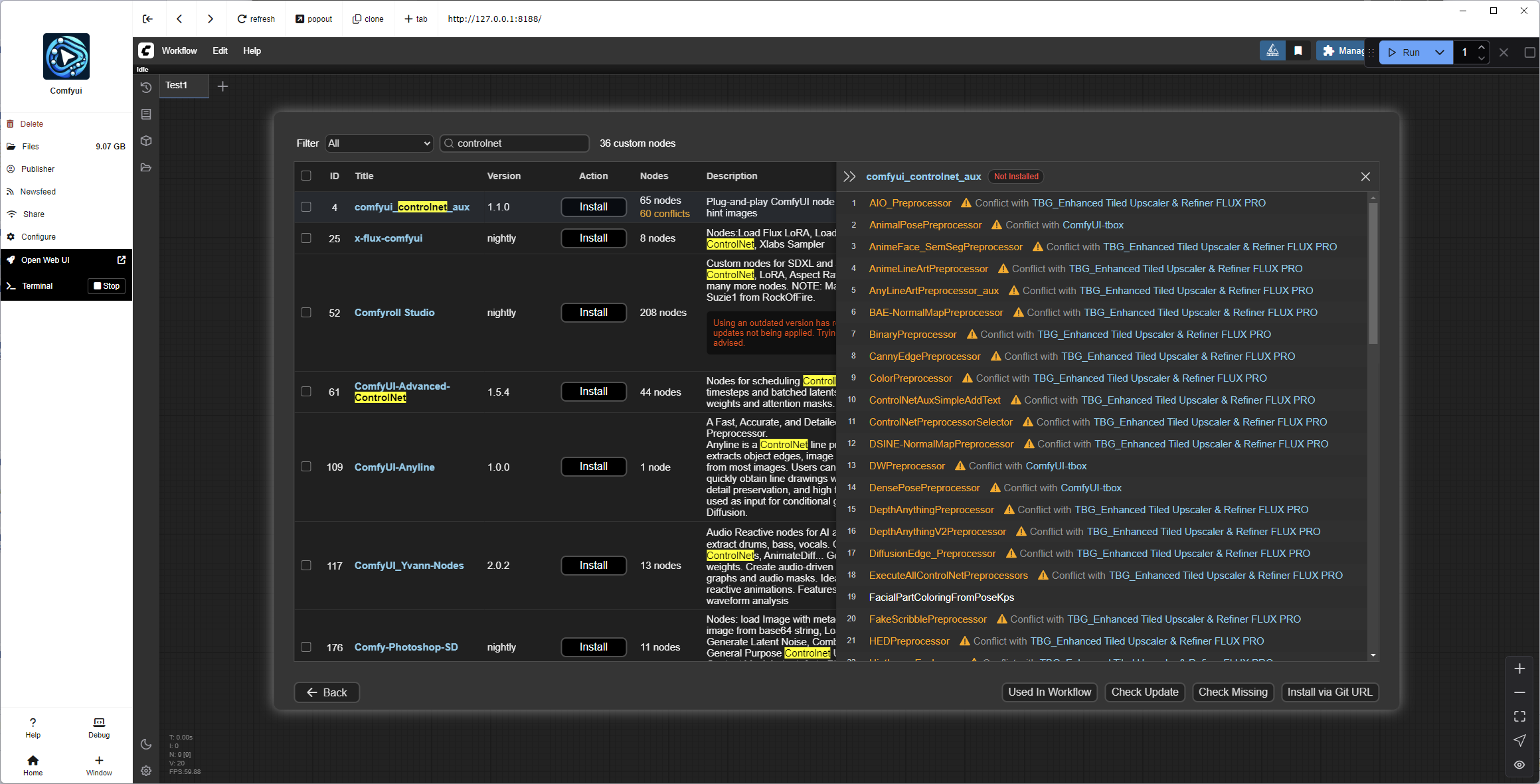Open the workflows folder sidebar icon
Image resolution: width=1540 pixels, height=784 pixels.
click(146, 167)
